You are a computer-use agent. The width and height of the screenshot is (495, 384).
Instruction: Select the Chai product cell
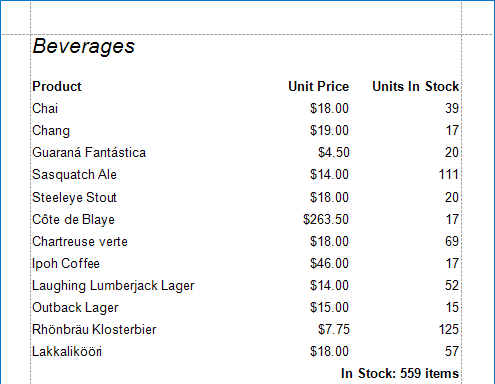pyautogui.click(x=45, y=108)
